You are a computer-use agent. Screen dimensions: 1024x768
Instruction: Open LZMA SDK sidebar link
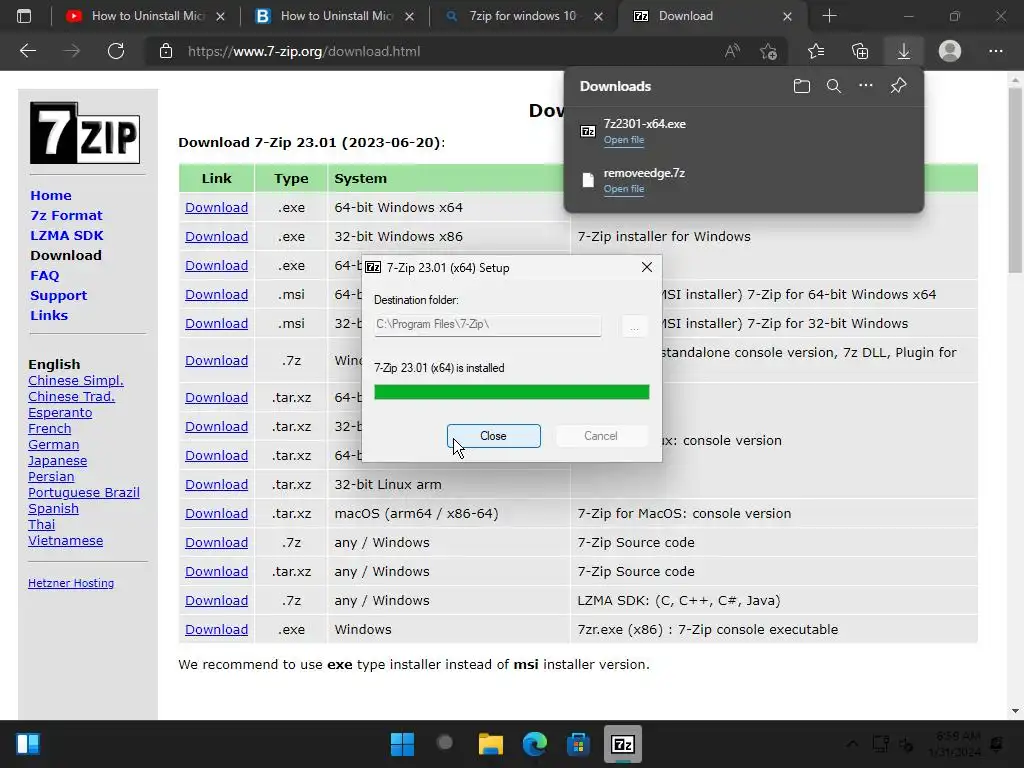[67, 235]
